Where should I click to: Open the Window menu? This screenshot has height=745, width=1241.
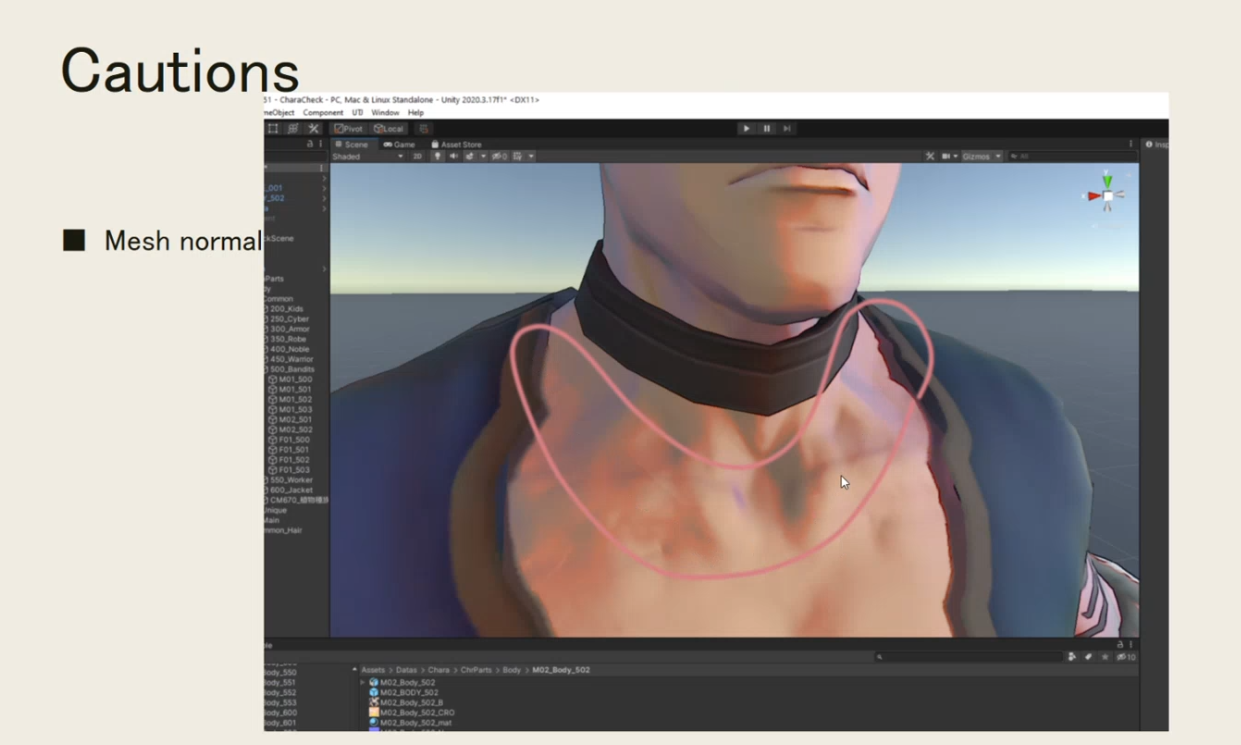(x=385, y=113)
